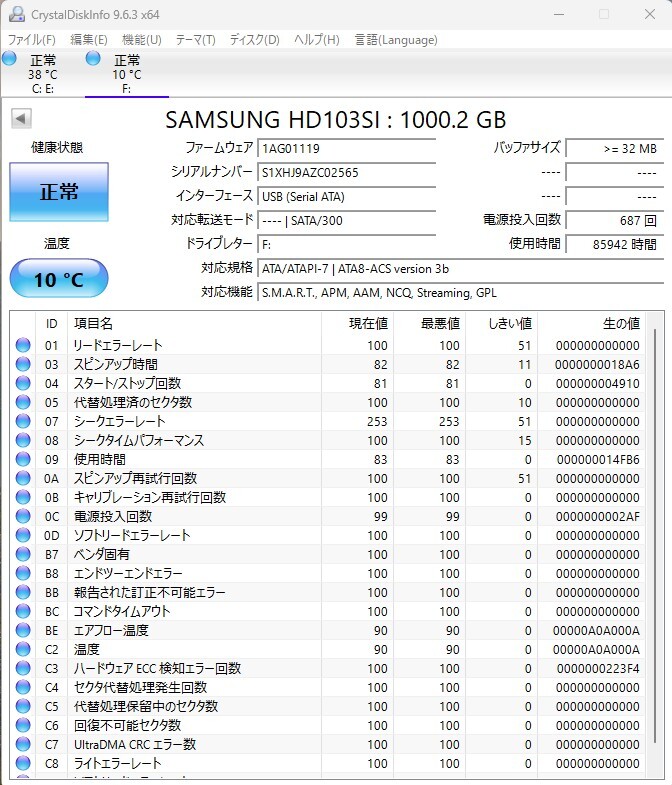672x785 pixels.
Task: Click the ID column header
Action: pyautogui.click(x=52, y=323)
